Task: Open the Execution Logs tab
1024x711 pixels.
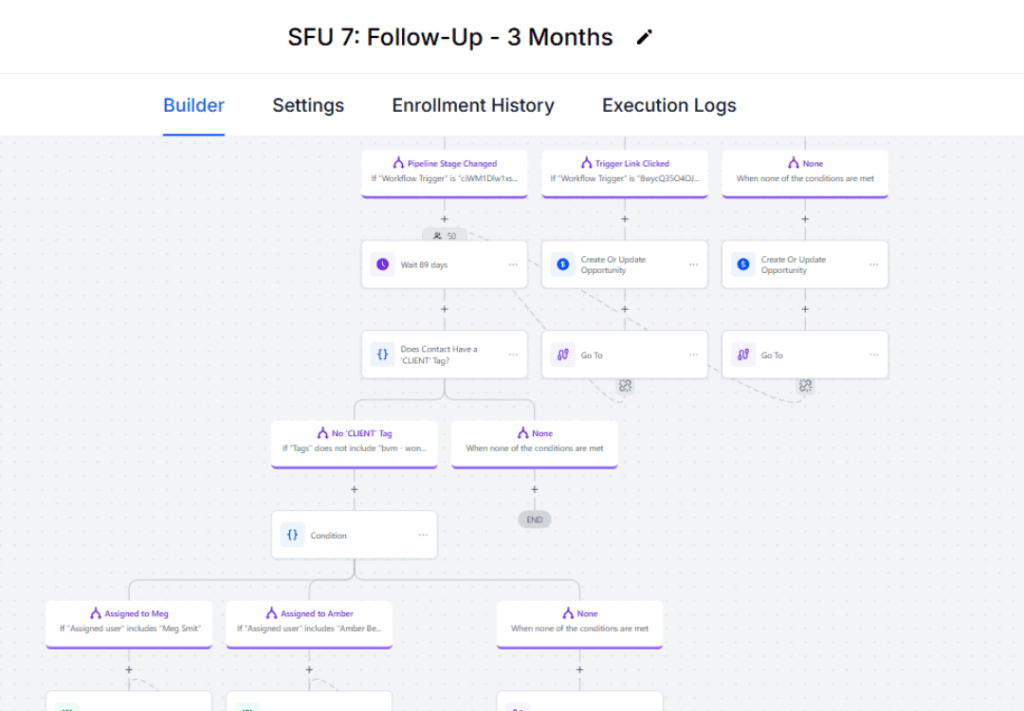Action: tap(669, 105)
